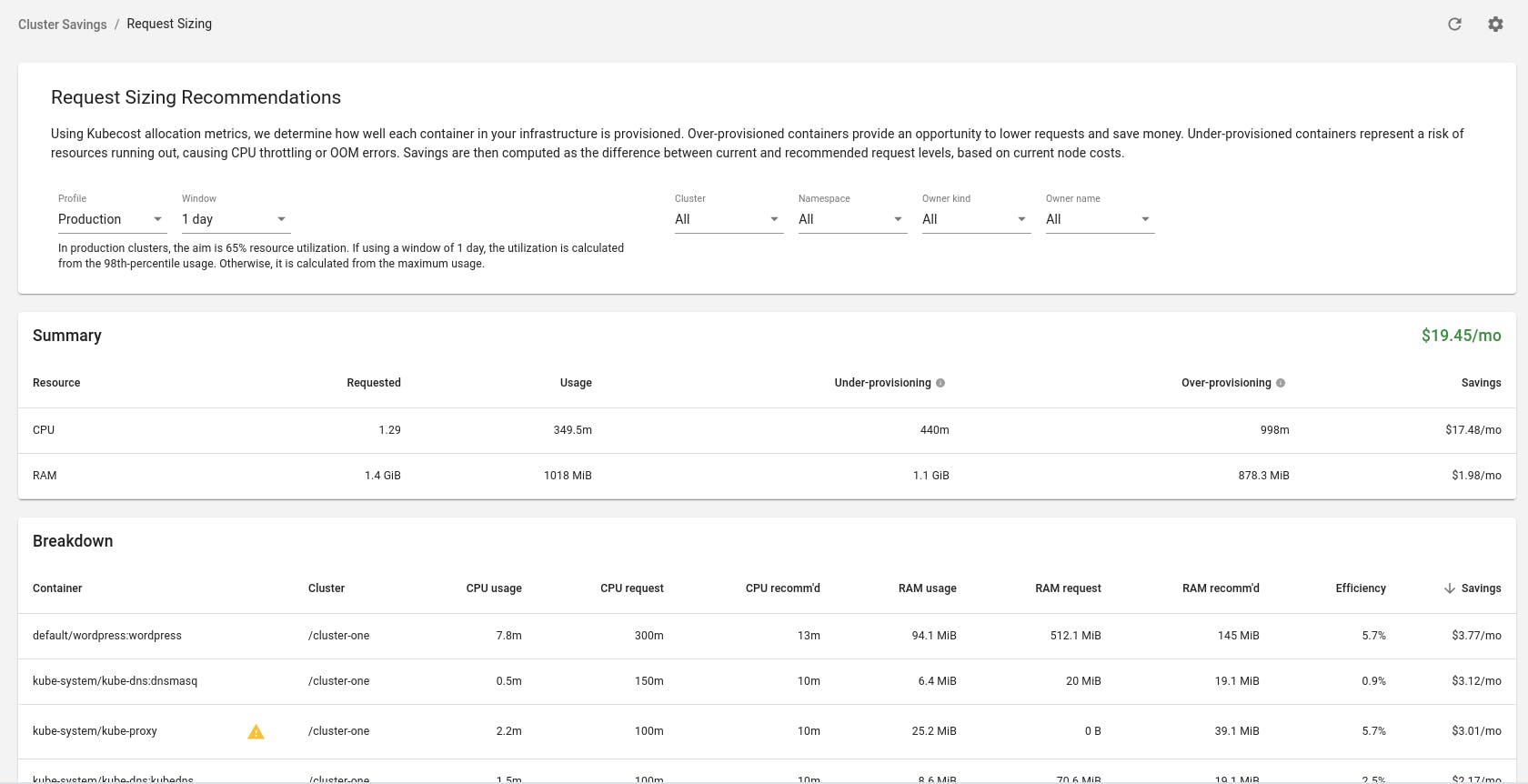Open the Cluster filter dropdown
The width and height of the screenshot is (1528, 784).
pyautogui.click(x=729, y=219)
